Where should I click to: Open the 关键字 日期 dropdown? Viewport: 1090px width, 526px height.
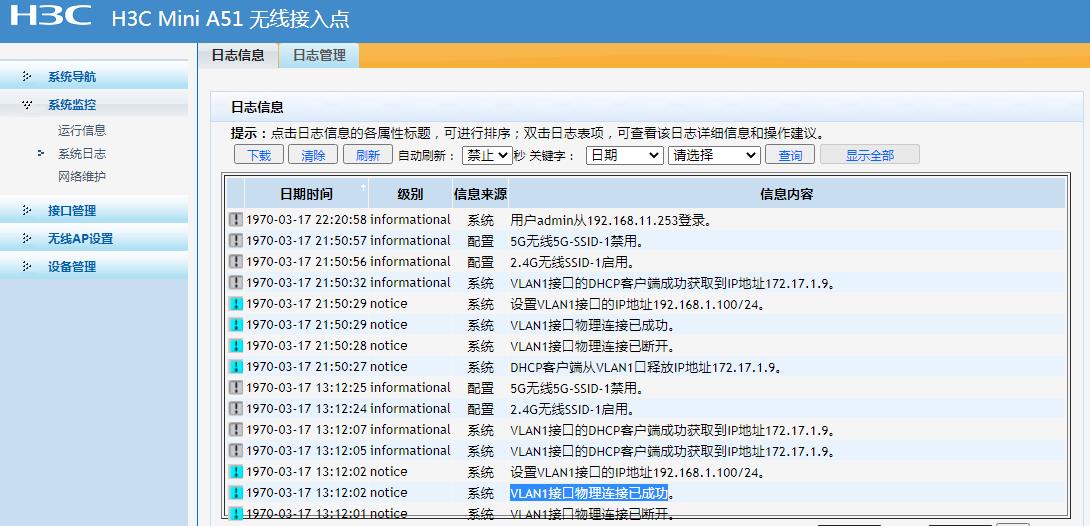(x=624, y=155)
